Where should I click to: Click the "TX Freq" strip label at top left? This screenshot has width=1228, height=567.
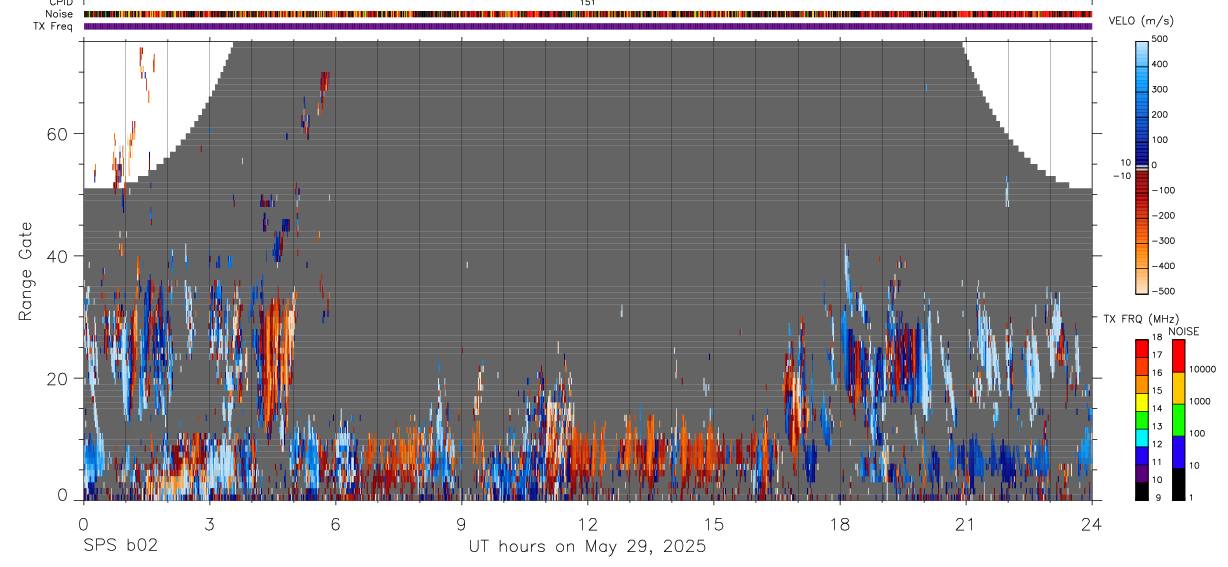coord(55,26)
